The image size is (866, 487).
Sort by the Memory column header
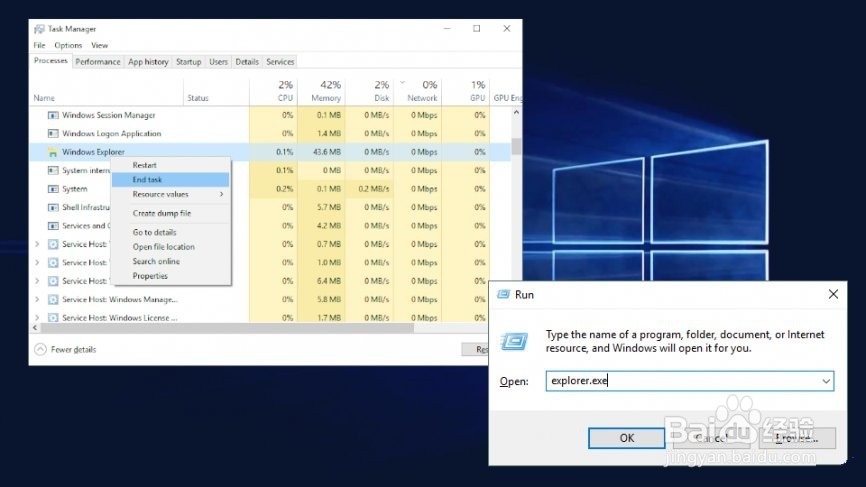(x=321, y=91)
